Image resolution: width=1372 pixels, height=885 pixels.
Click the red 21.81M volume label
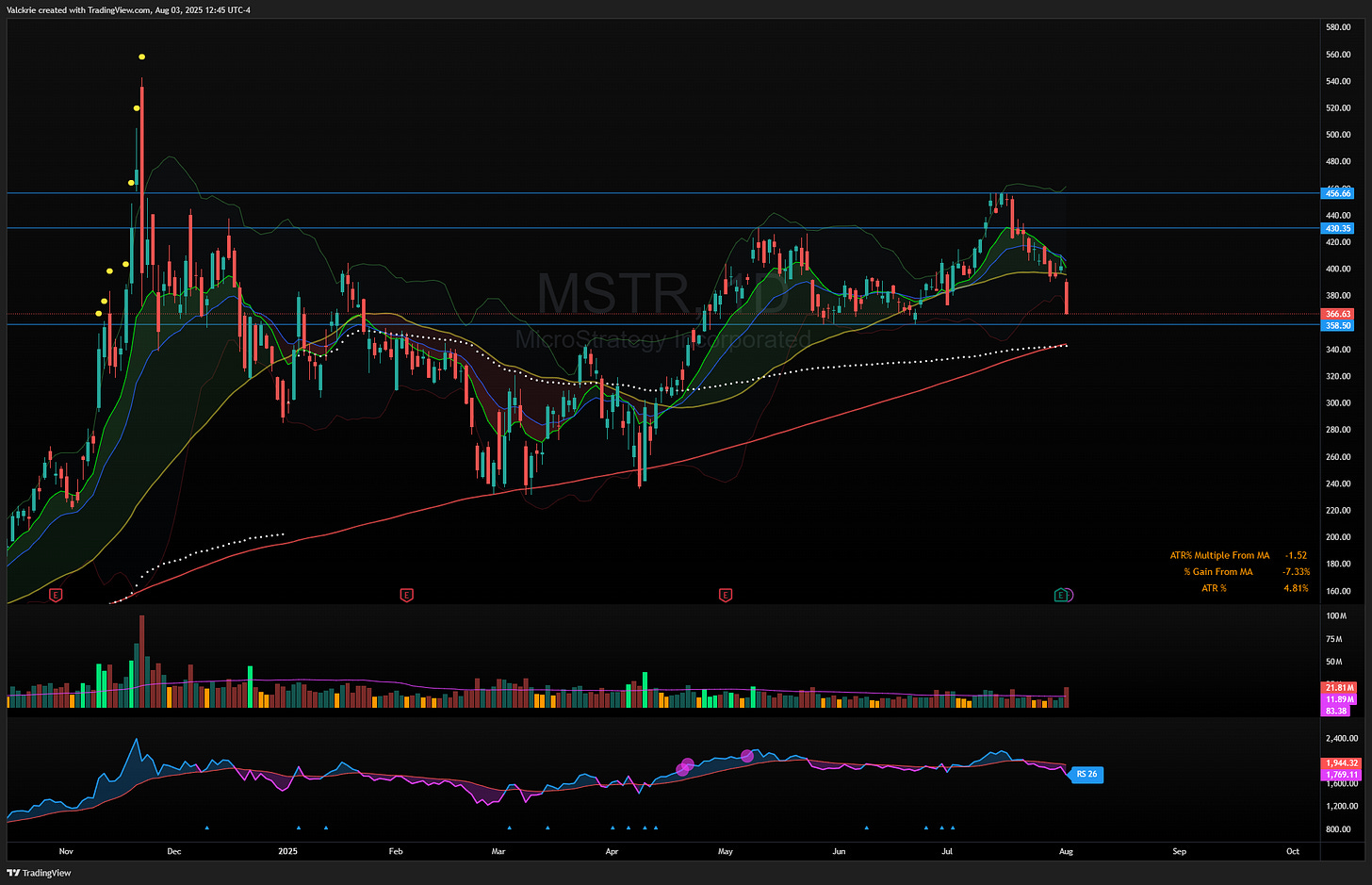pyautogui.click(x=1340, y=688)
